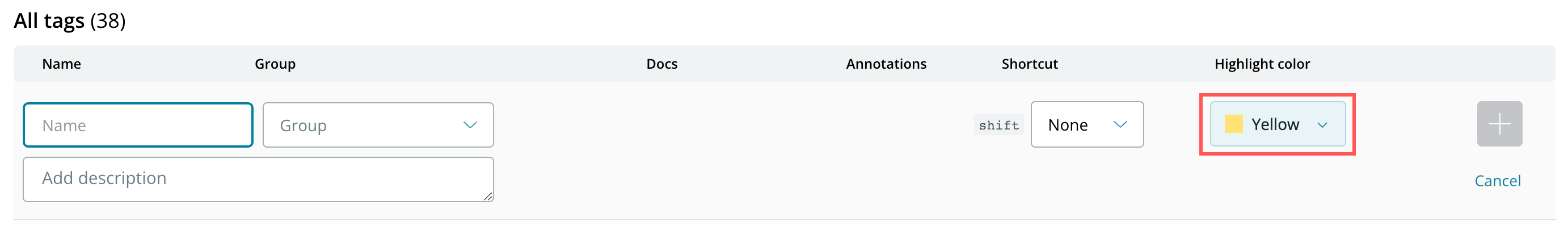Click the chevron beside None shortcut
Screen dimensions: 1568x226
tap(1120, 124)
